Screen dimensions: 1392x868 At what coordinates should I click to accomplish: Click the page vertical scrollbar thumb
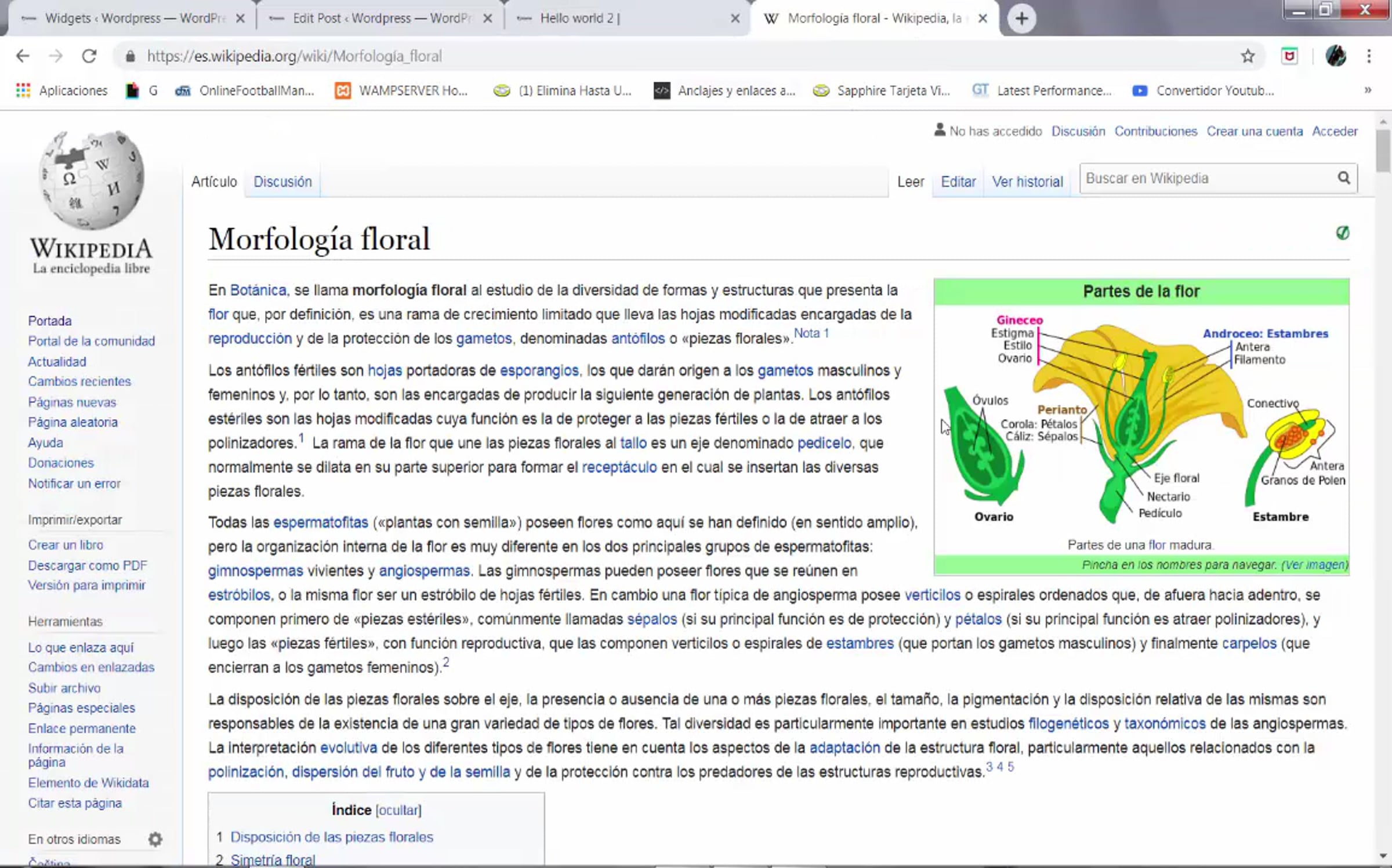click(1383, 151)
